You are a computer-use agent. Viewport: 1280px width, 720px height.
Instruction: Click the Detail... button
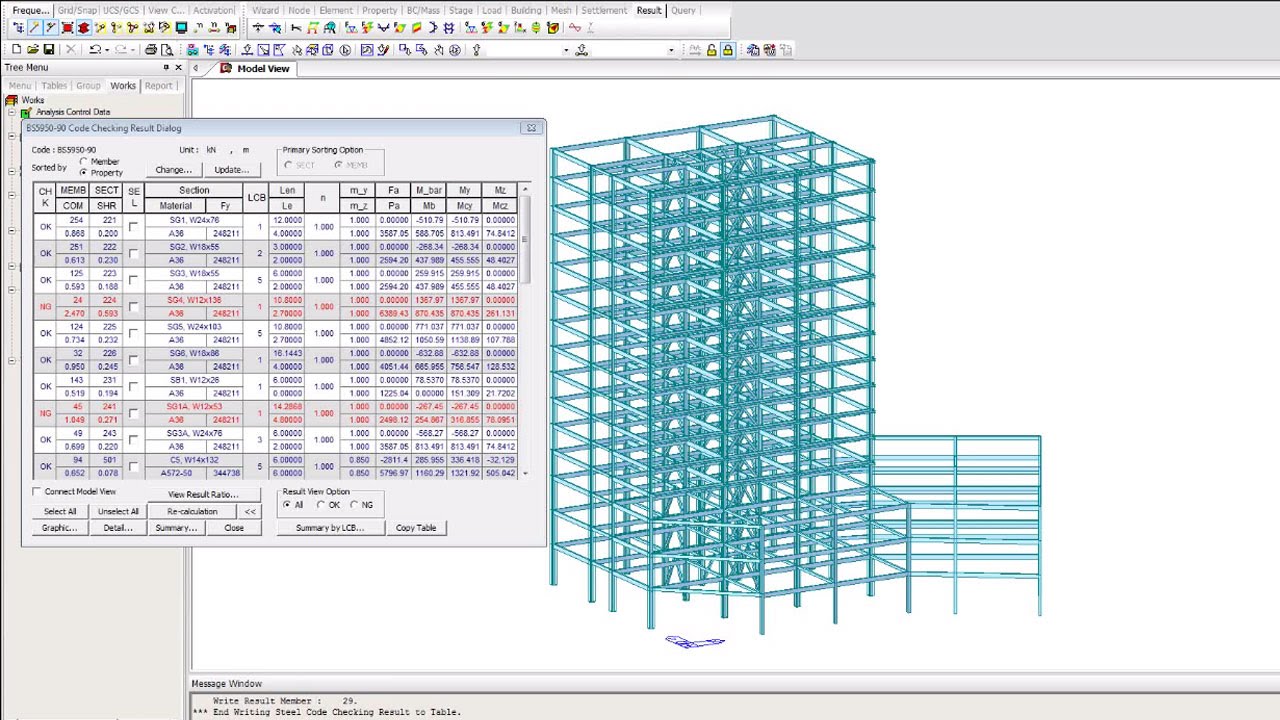coord(118,528)
